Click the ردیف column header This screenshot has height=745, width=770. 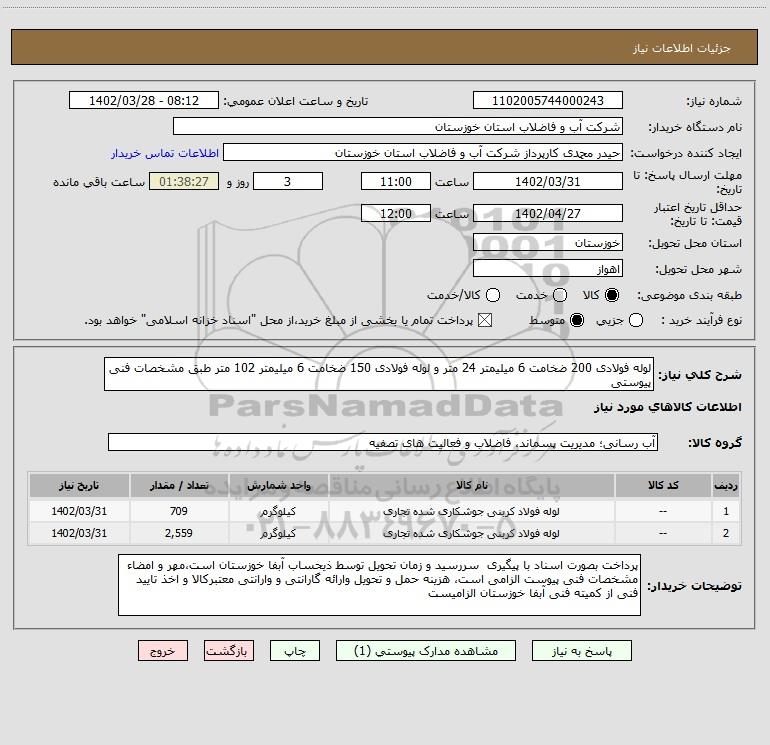726,485
